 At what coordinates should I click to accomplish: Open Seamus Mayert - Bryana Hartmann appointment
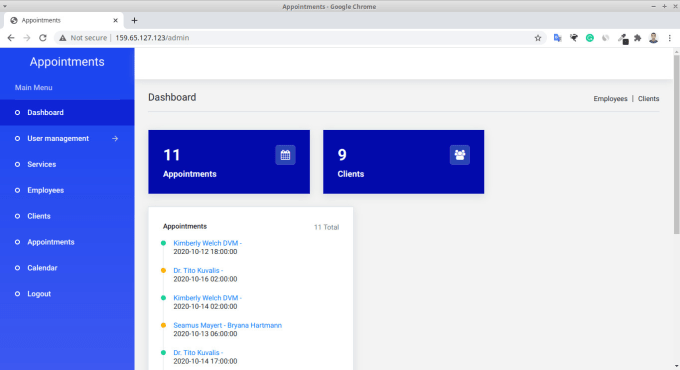tap(227, 325)
